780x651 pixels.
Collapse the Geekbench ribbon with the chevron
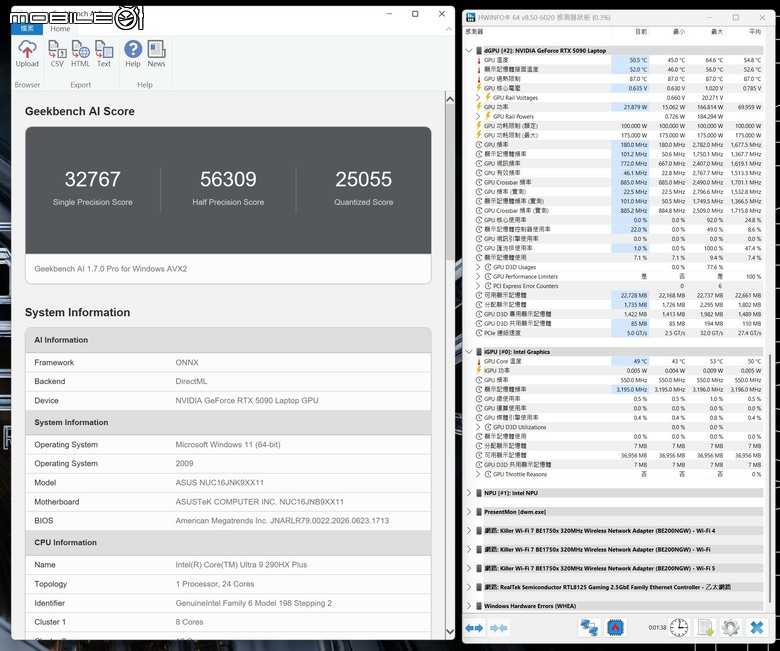click(x=449, y=29)
